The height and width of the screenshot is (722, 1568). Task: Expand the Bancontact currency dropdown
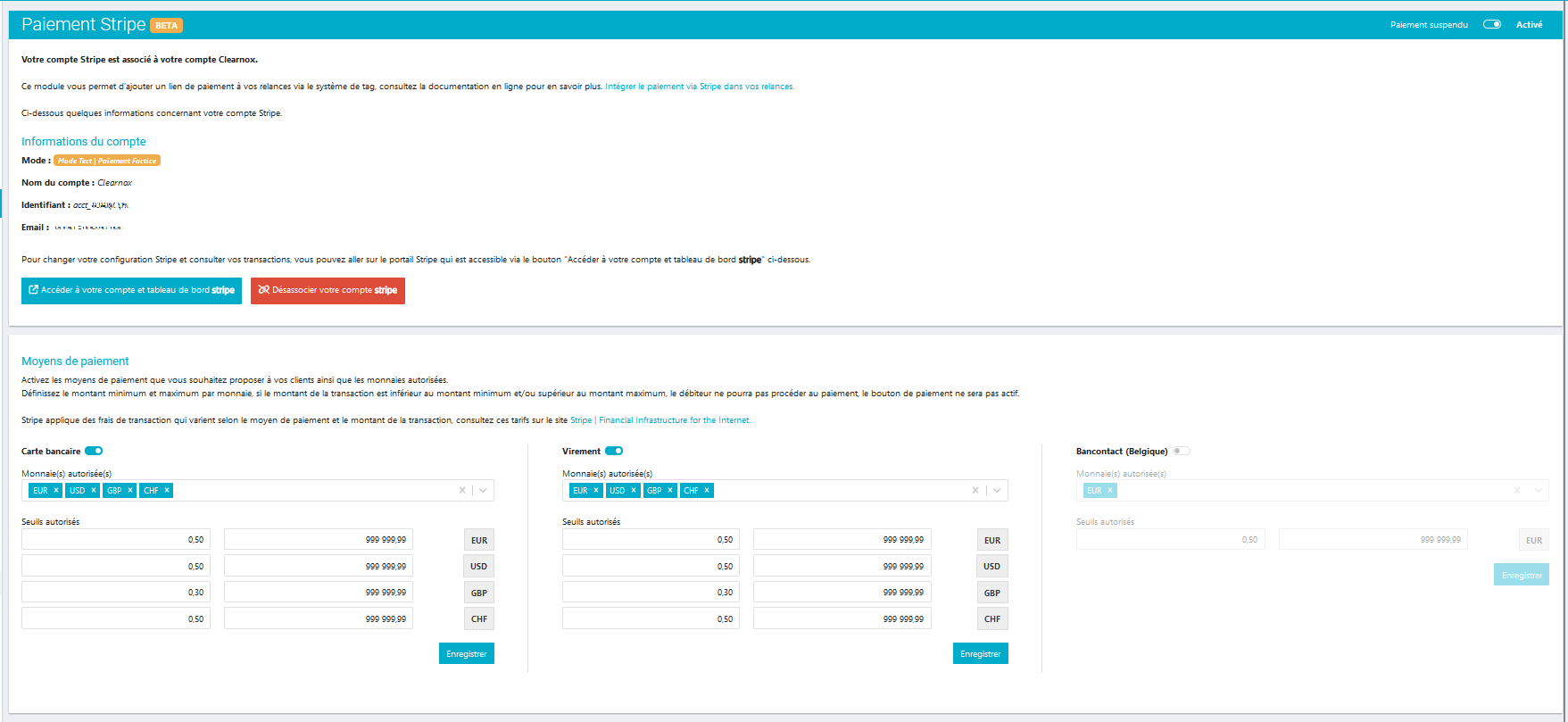pyautogui.click(x=1538, y=490)
